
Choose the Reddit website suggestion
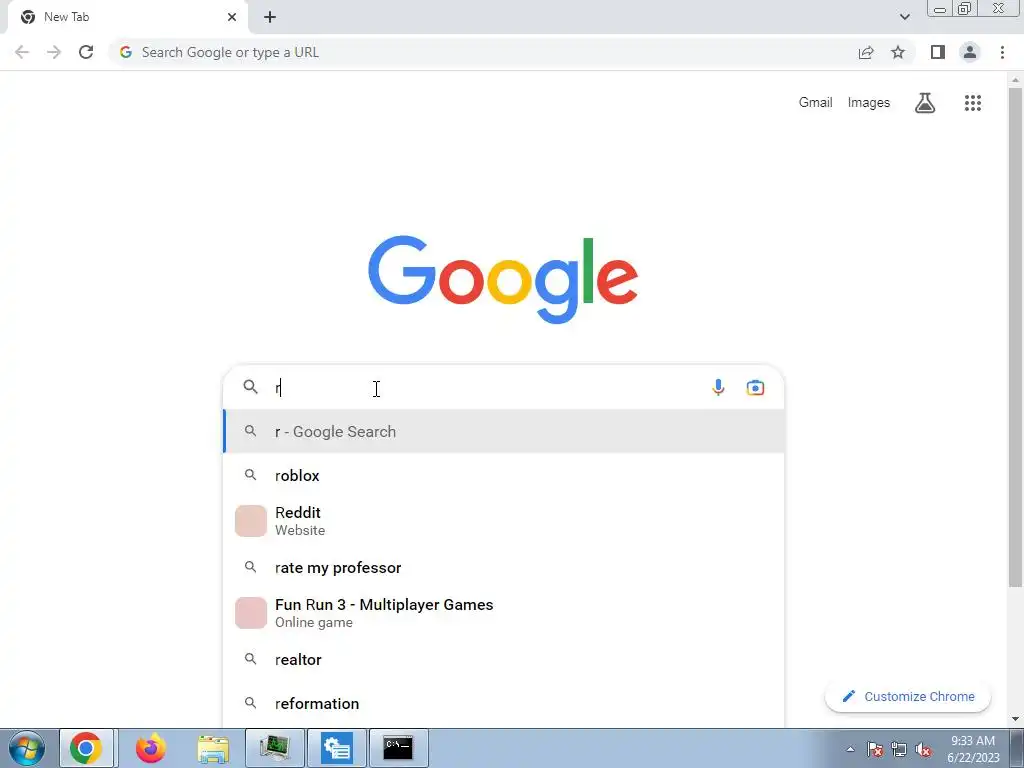pyautogui.click(x=504, y=521)
